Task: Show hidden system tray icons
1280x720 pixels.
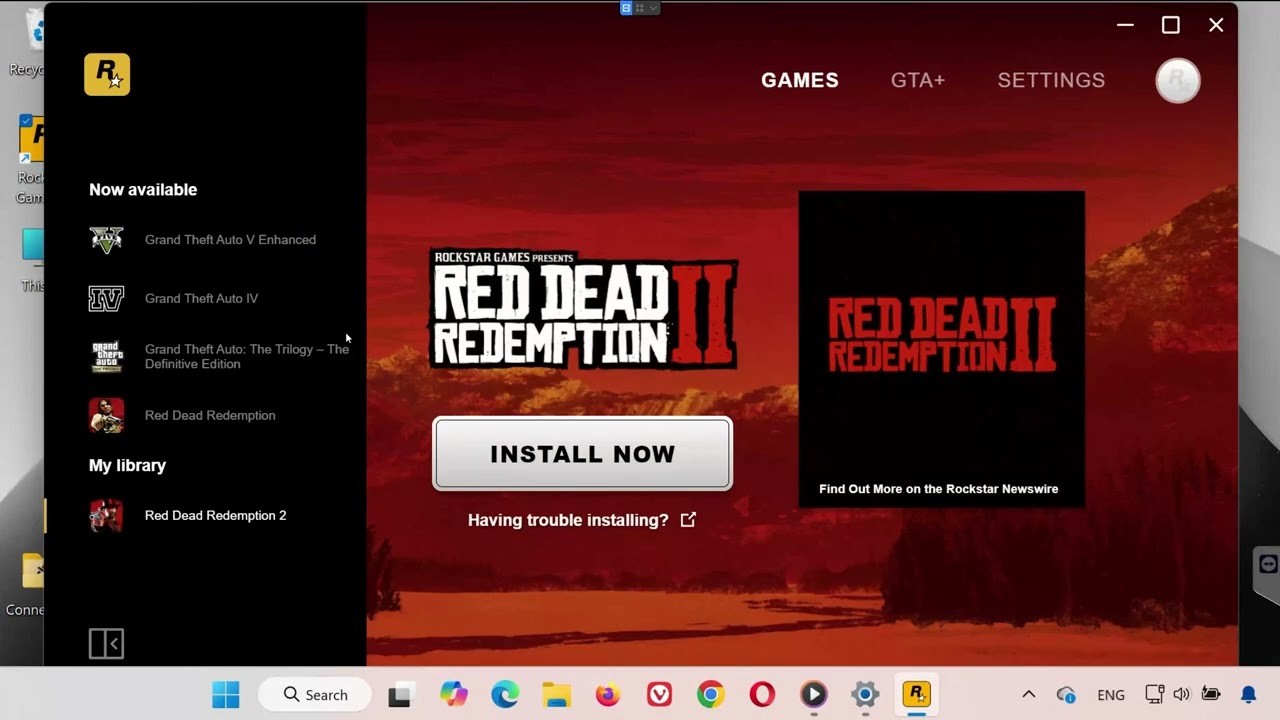Action: pyautogui.click(x=1028, y=694)
